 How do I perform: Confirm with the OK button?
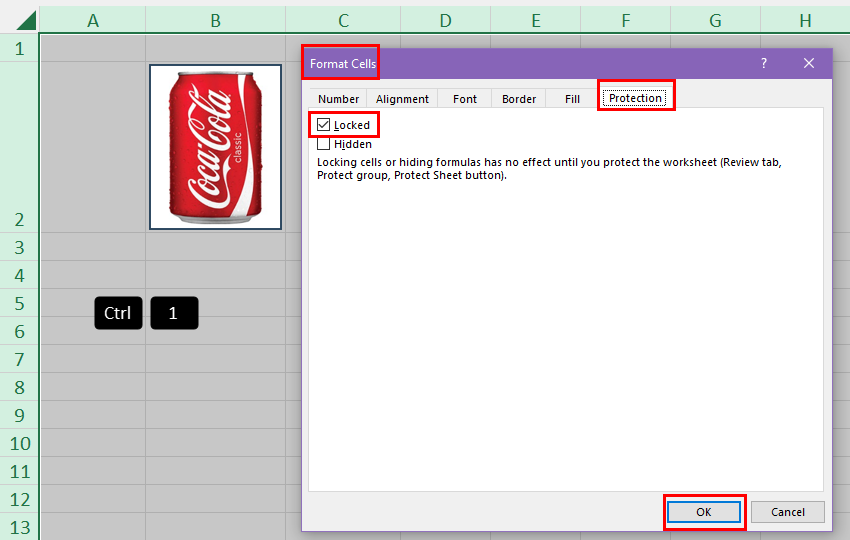coord(704,512)
